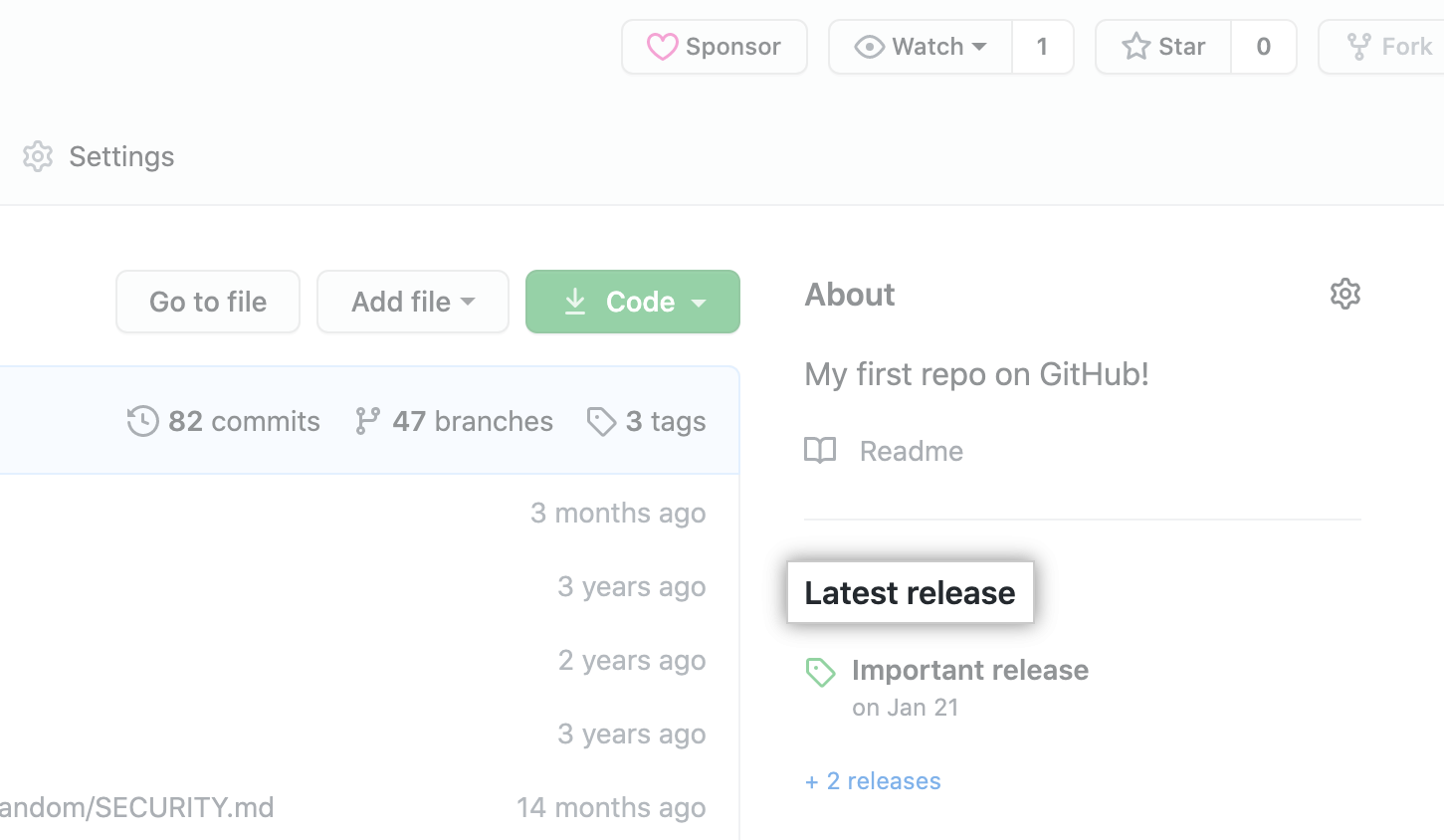
Task: Open the Watch notification options dropdown
Action: [978, 46]
